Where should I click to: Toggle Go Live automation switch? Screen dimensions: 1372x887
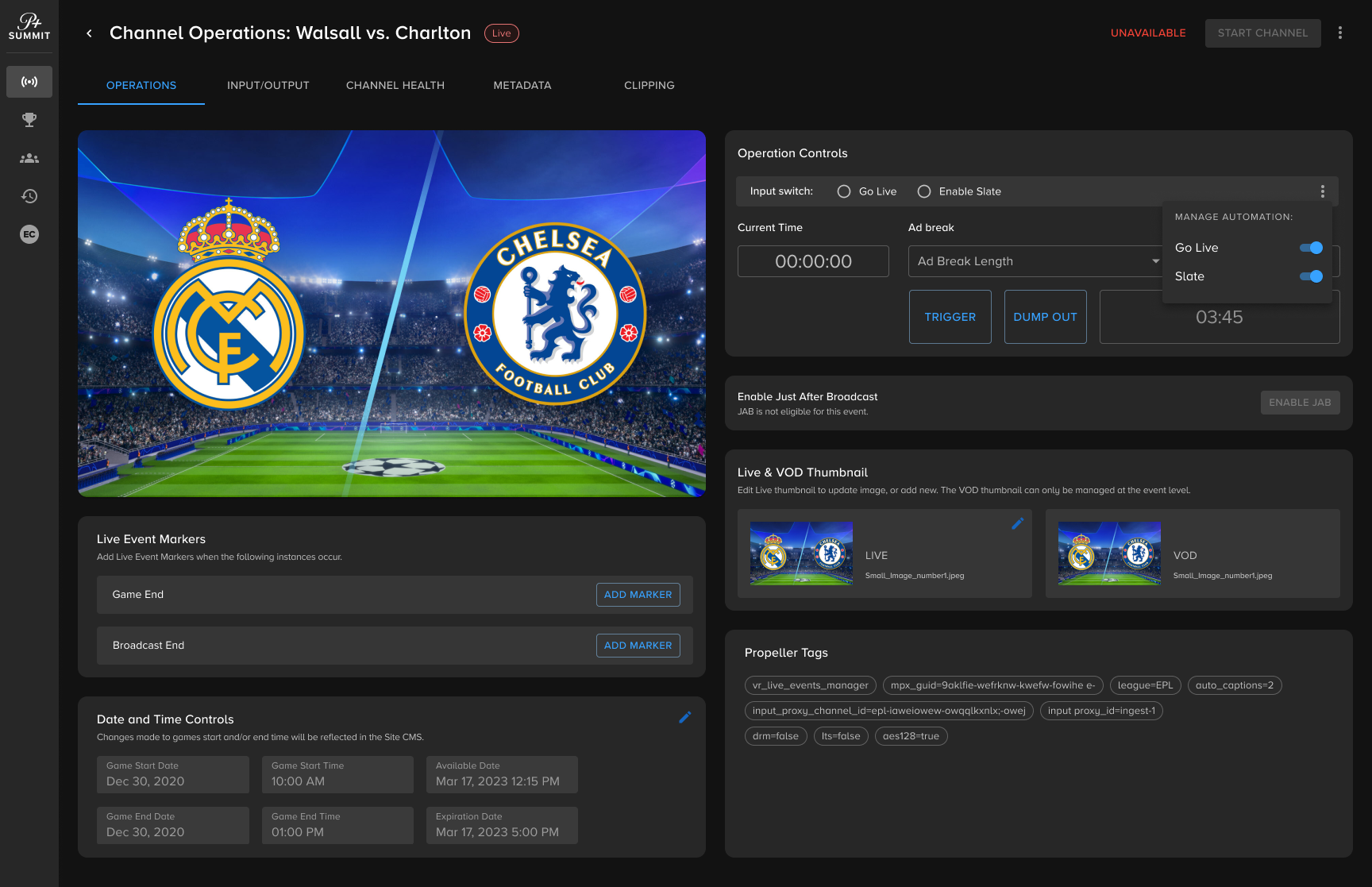coord(1311,248)
